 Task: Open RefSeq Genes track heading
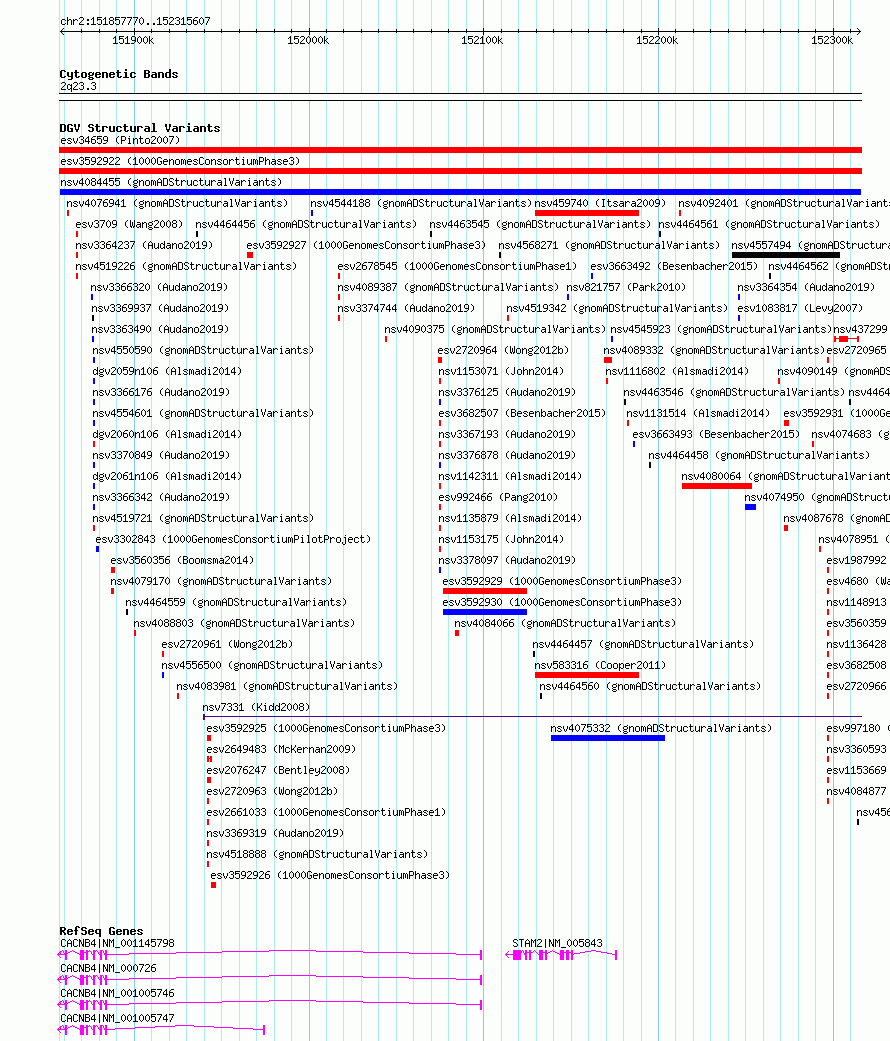(x=101, y=931)
